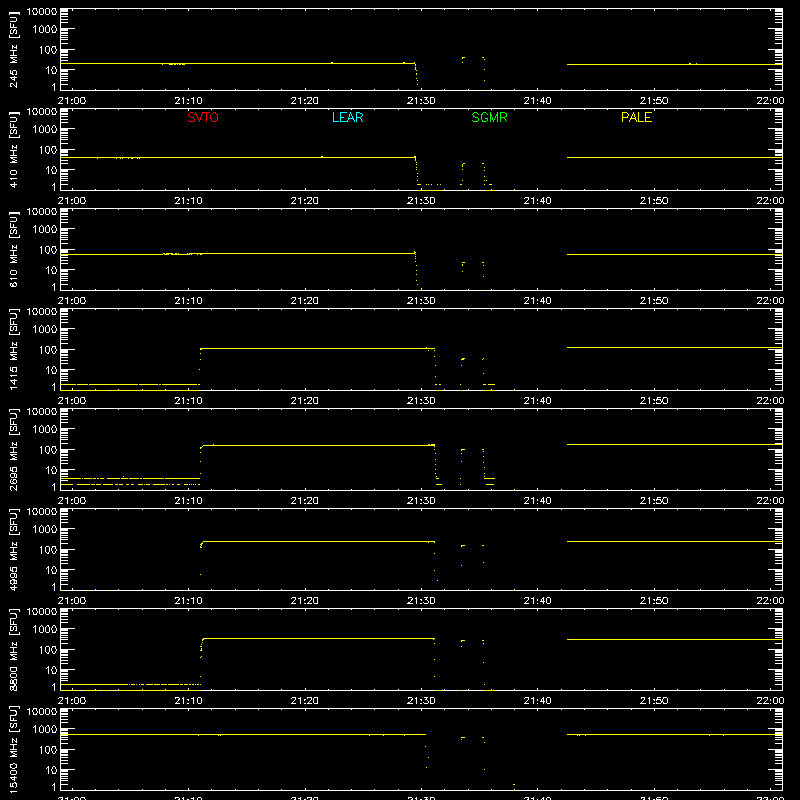Click 21:50 tick label under 1415 MHz plot
Image resolution: width=800 pixels, height=800 pixels.
[x=654, y=401]
